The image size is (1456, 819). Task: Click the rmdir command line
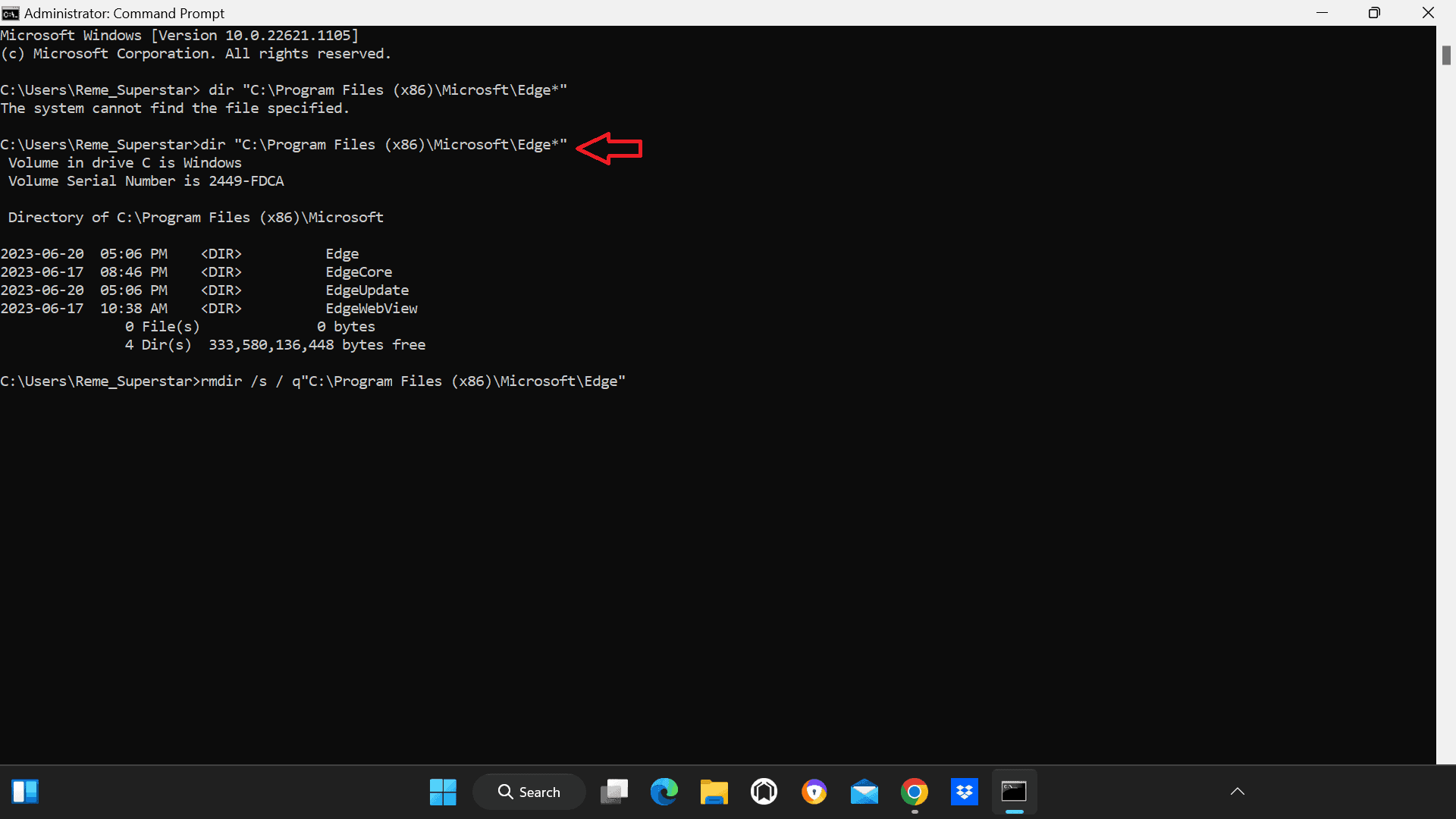point(312,381)
